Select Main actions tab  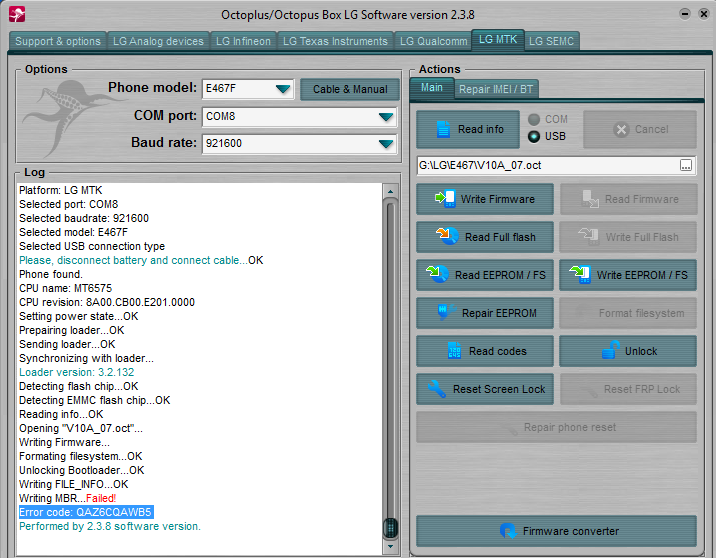tap(432, 87)
